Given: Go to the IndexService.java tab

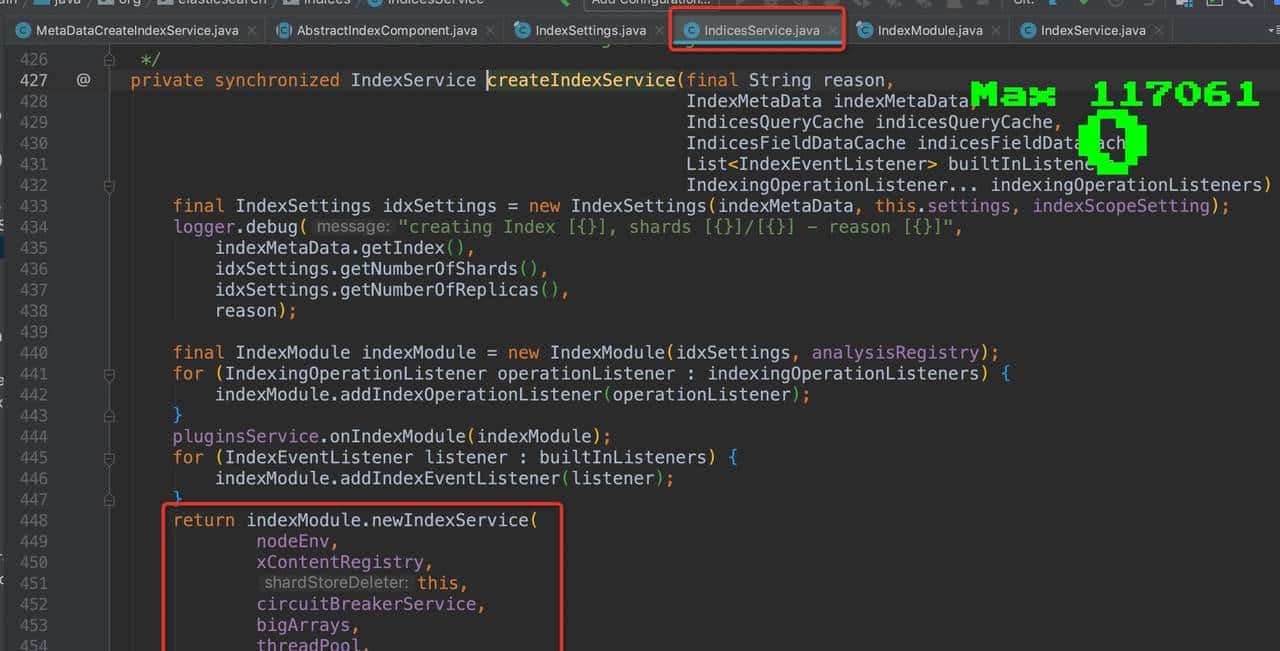Looking at the screenshot, I should (1092, 30).
